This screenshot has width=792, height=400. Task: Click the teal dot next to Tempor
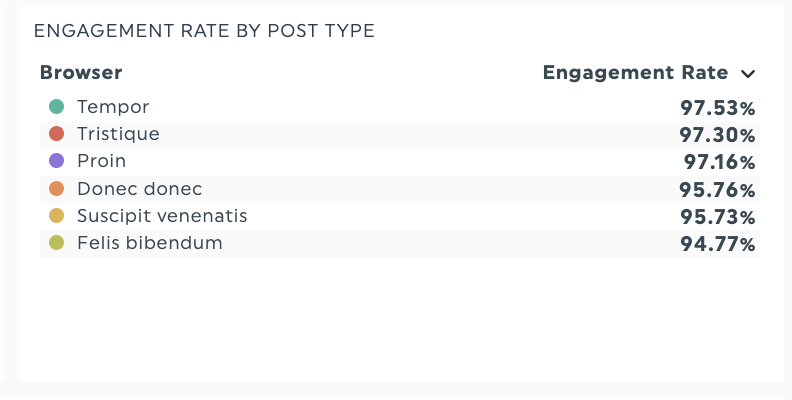[56, 107]
